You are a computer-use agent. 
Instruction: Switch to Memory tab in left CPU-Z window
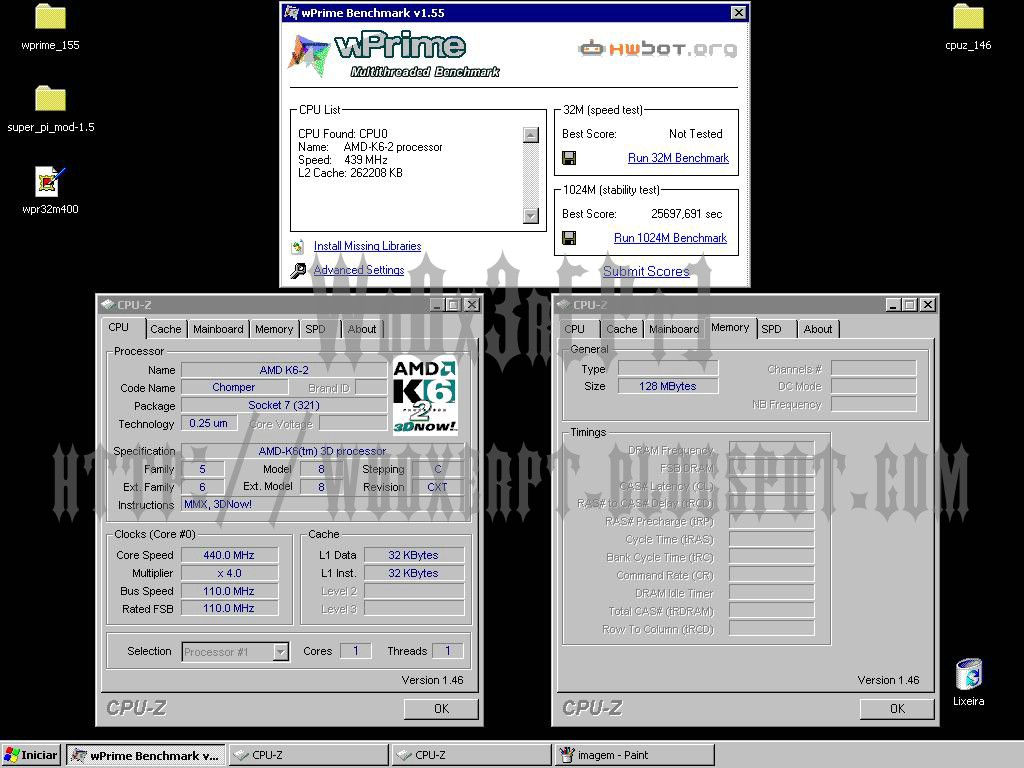pos(274,329)
